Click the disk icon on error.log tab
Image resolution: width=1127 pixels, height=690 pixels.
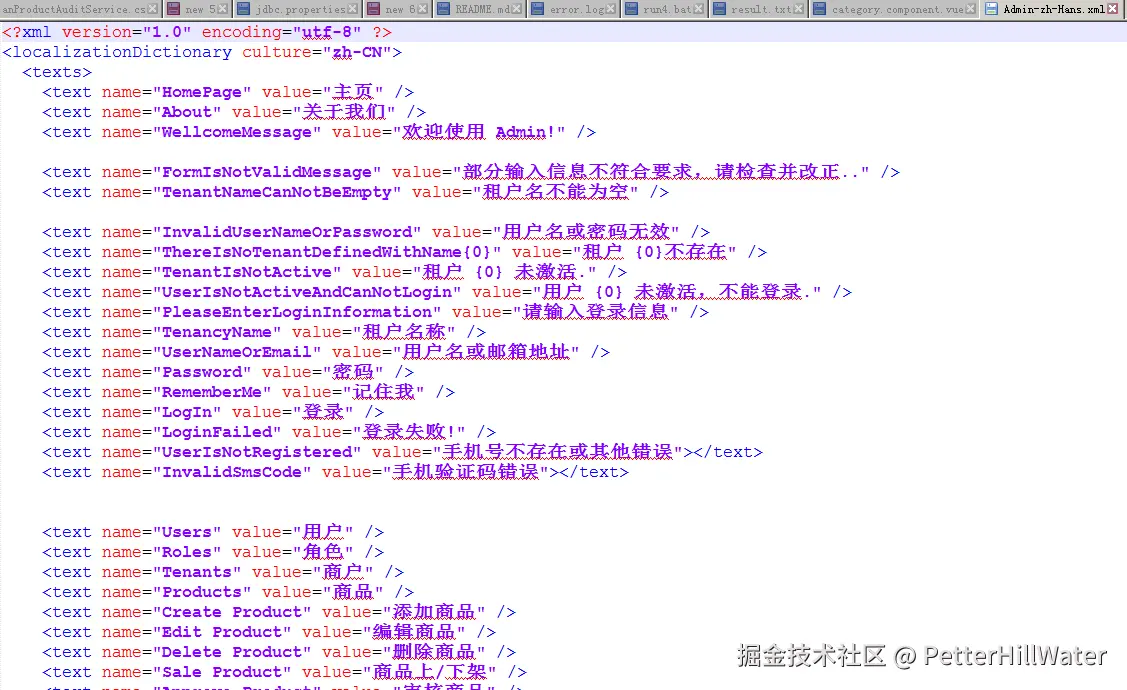pos(538,9)
